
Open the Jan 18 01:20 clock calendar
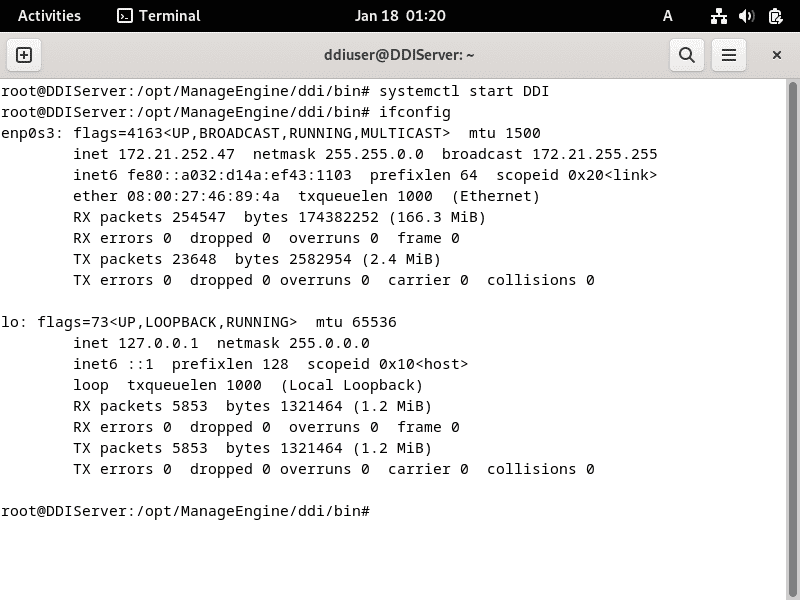click(x=400, y=16)
